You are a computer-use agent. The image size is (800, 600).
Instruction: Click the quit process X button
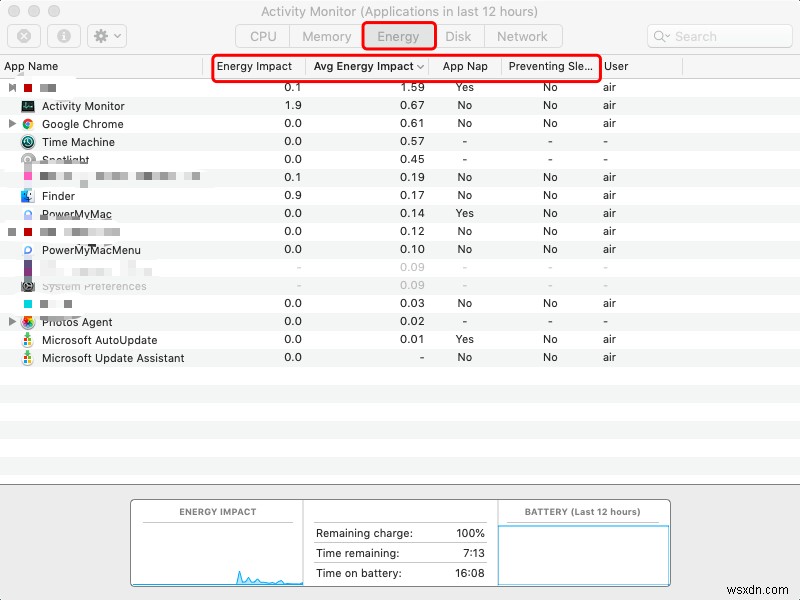click(23, 36)
